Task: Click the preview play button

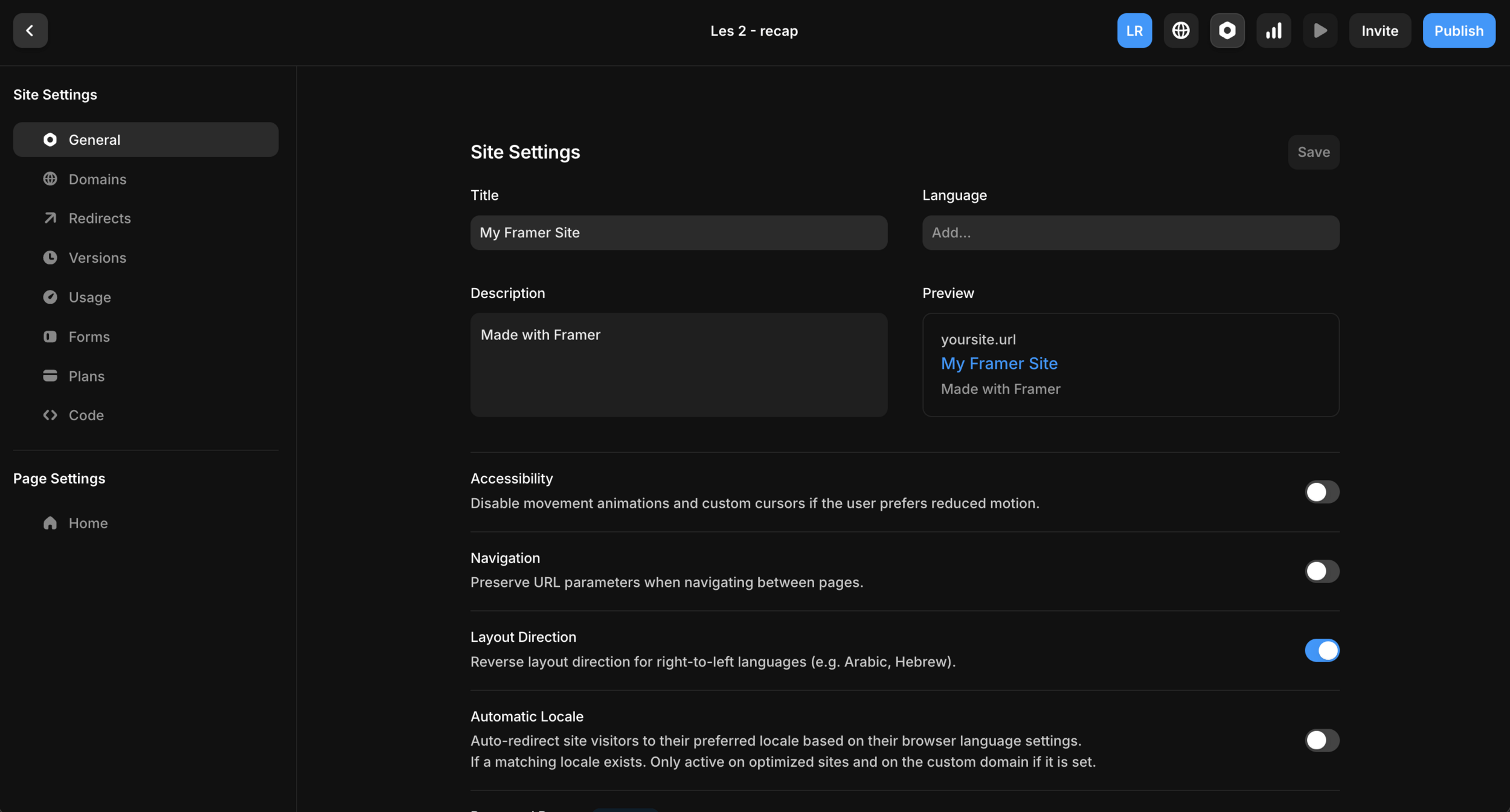Action: click(x=1320, y=30)
